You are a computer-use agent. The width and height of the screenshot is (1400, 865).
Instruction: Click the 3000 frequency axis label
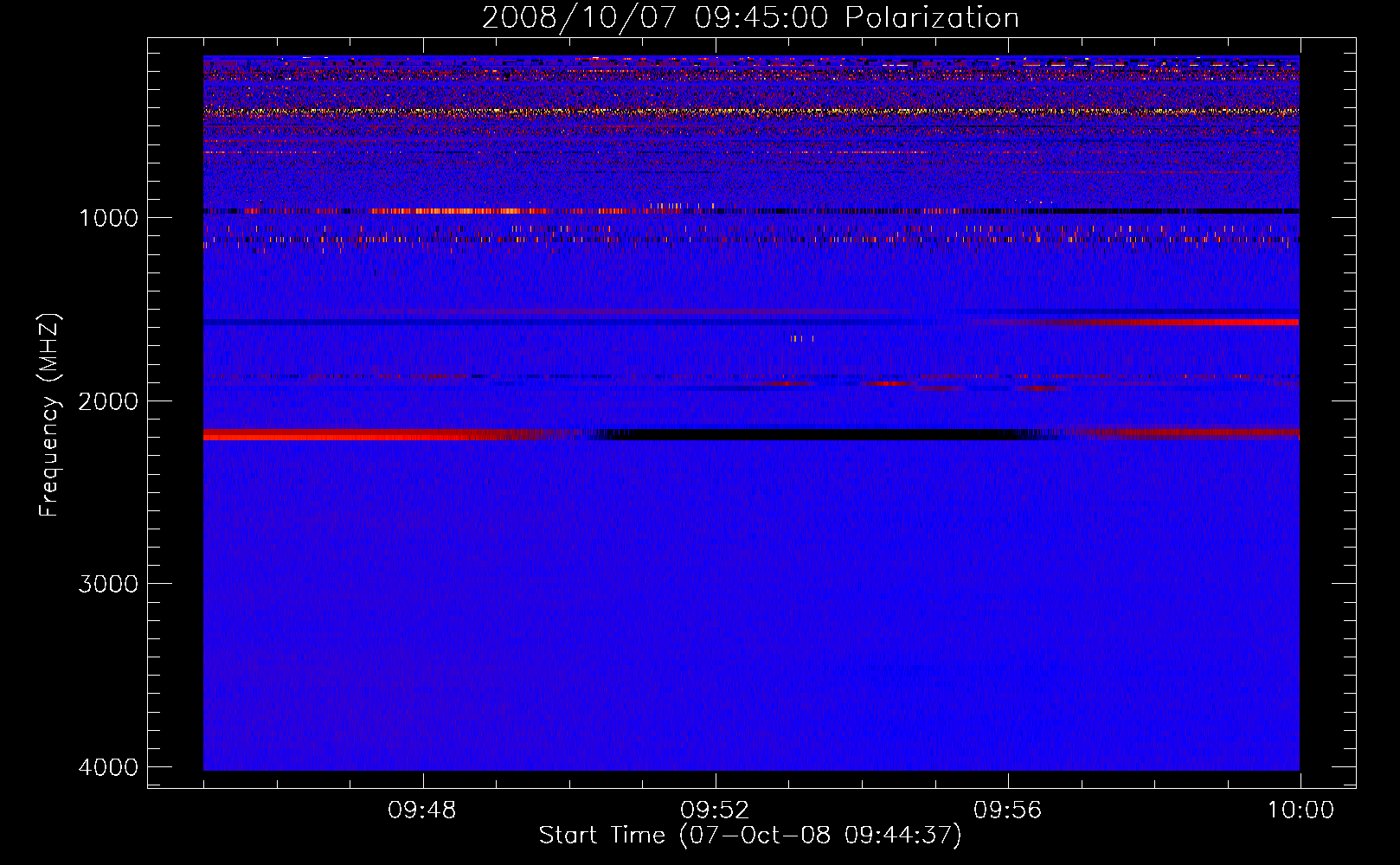tap(108, 584)
